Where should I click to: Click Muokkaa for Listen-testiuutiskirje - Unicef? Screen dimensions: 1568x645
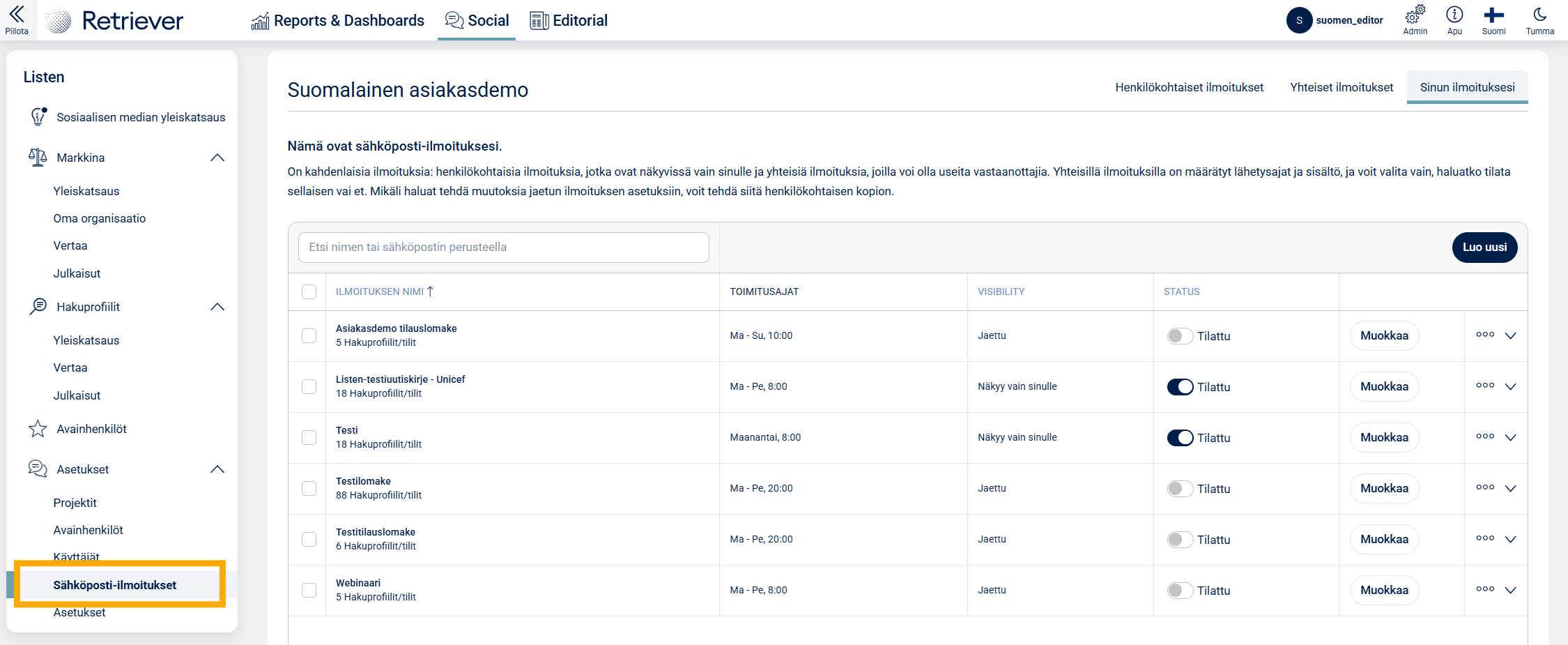tap(1384, 387)
